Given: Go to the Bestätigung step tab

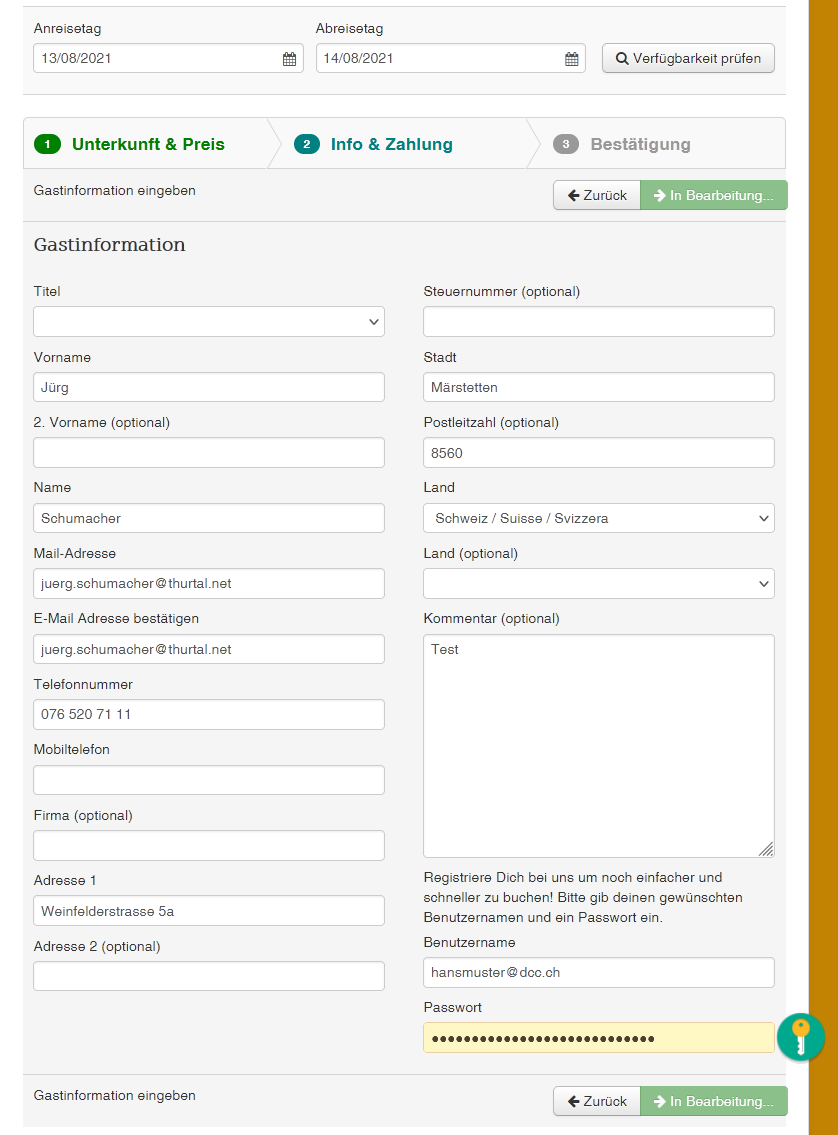Looking at the screenshot, I should point(640,144).
